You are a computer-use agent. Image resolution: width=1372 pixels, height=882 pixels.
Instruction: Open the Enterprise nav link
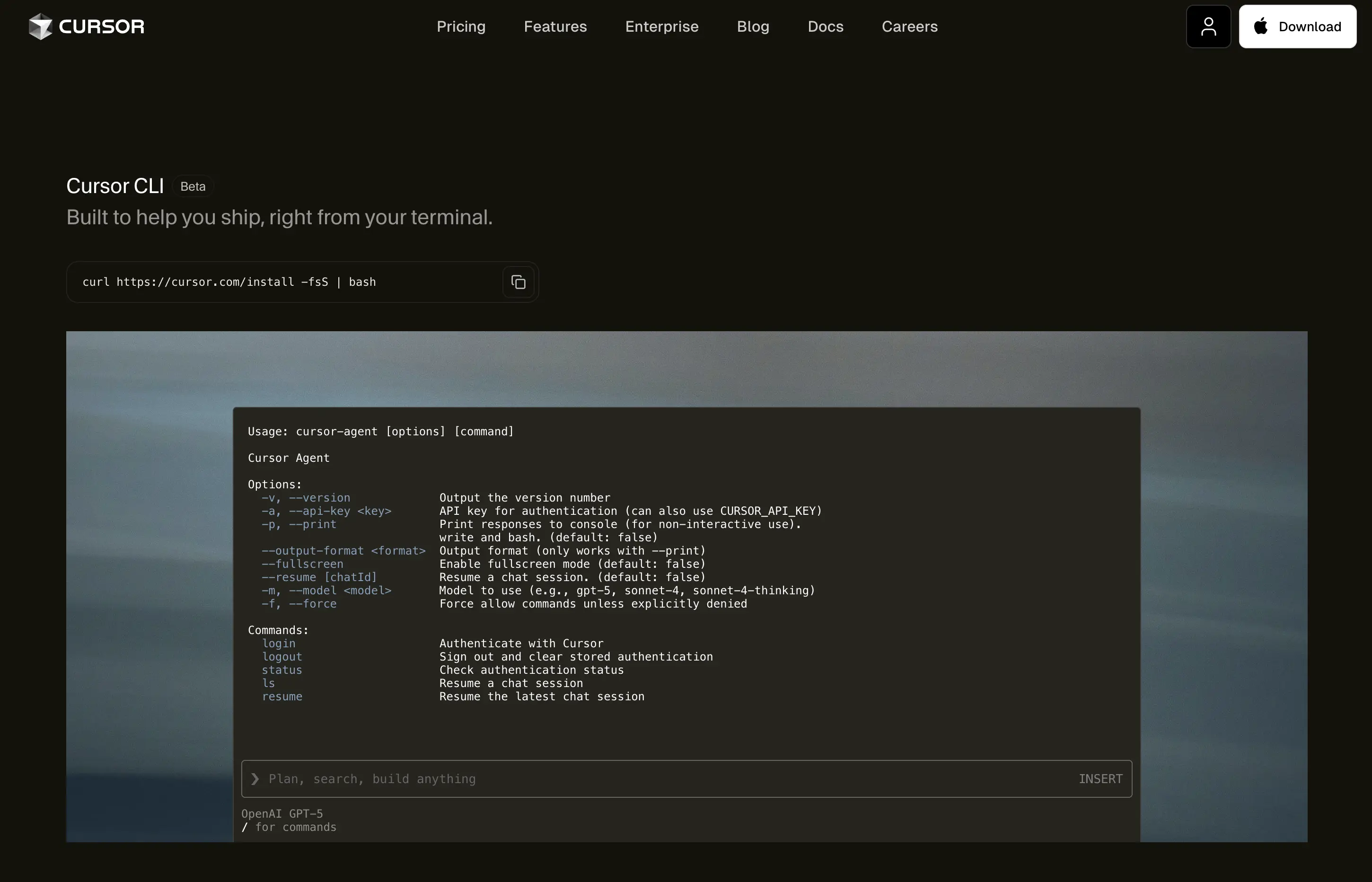pos(661,26)
